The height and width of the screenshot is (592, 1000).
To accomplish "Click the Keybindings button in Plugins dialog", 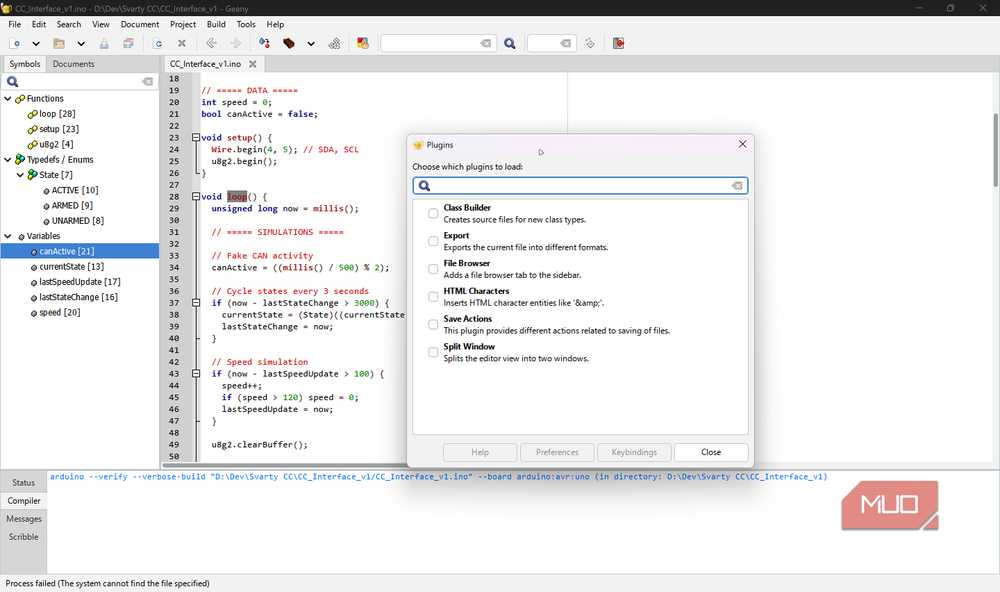I will point(634,452).
